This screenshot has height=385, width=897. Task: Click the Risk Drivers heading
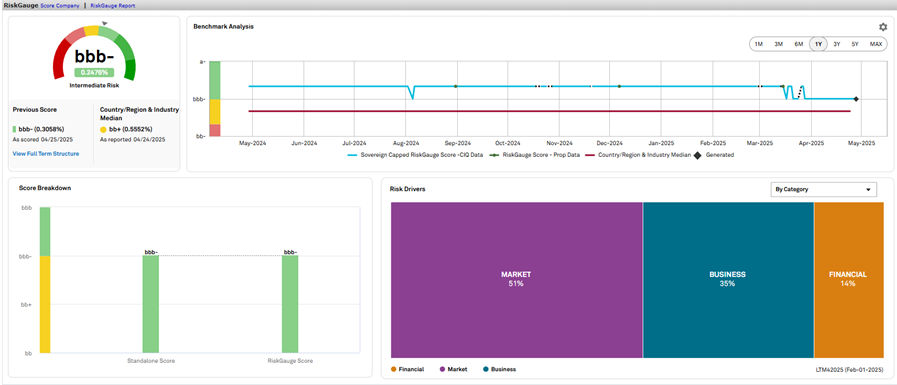(407, 189)
